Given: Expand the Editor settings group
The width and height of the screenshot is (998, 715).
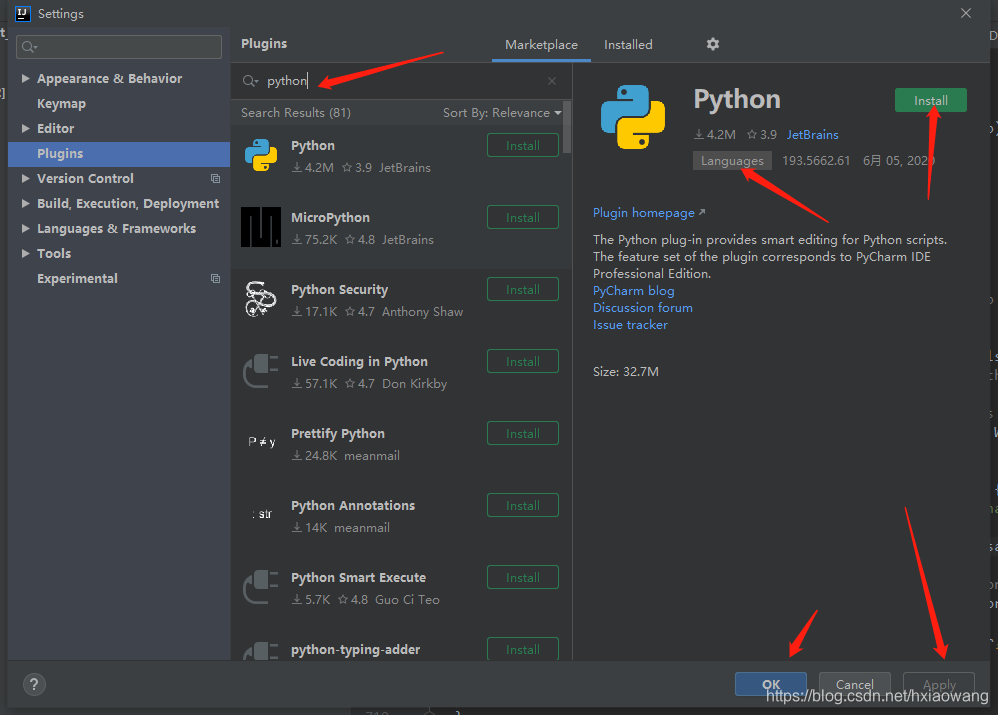Looking at the screenshot, I should tap(25, 128).
